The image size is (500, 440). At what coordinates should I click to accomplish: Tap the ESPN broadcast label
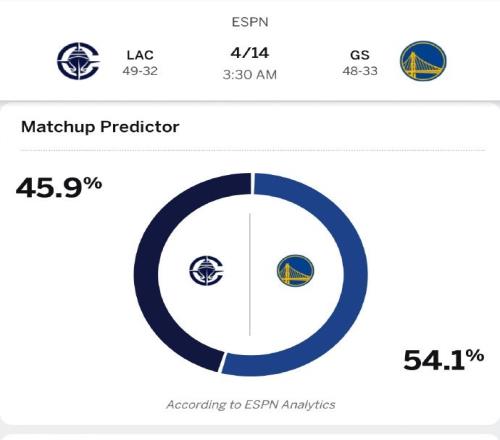point(250,22)
